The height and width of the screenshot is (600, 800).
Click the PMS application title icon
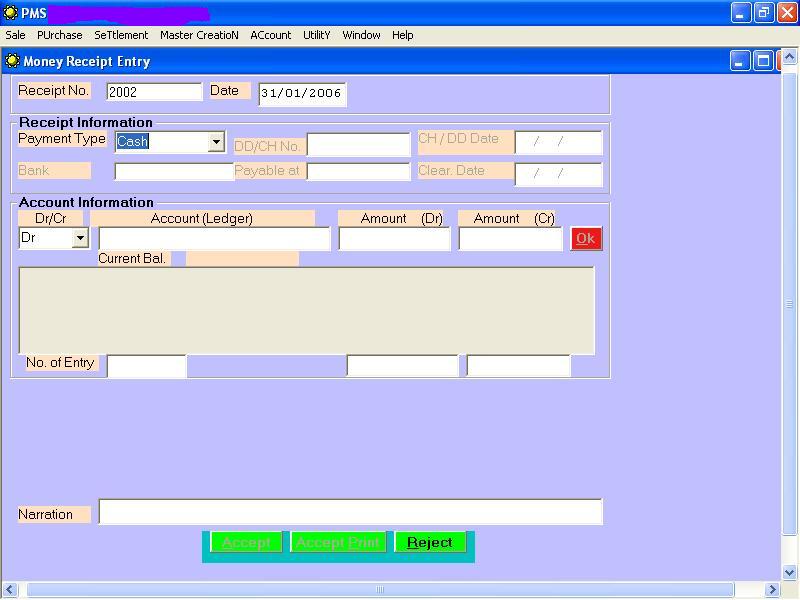point(11,13)
